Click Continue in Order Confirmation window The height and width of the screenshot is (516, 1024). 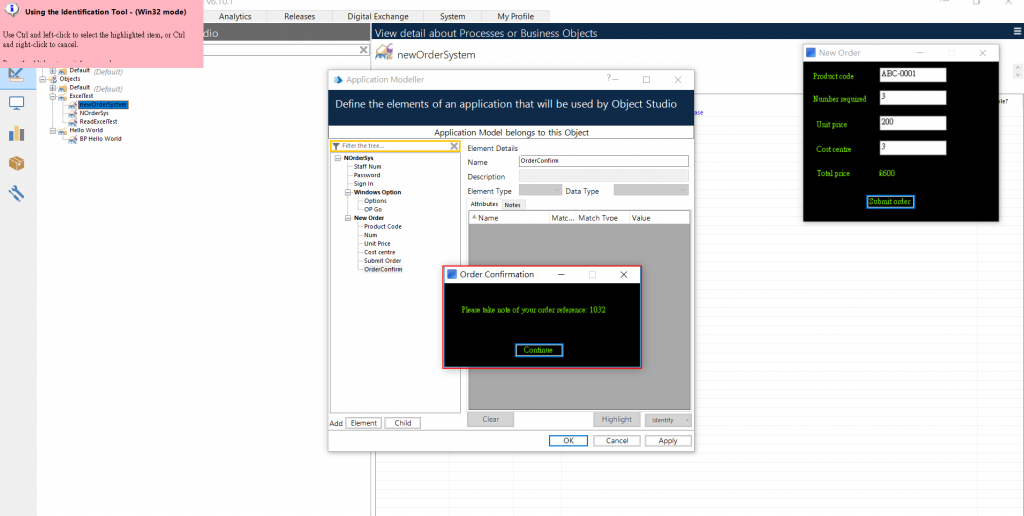pyautogui.click(x=539, y=350)
